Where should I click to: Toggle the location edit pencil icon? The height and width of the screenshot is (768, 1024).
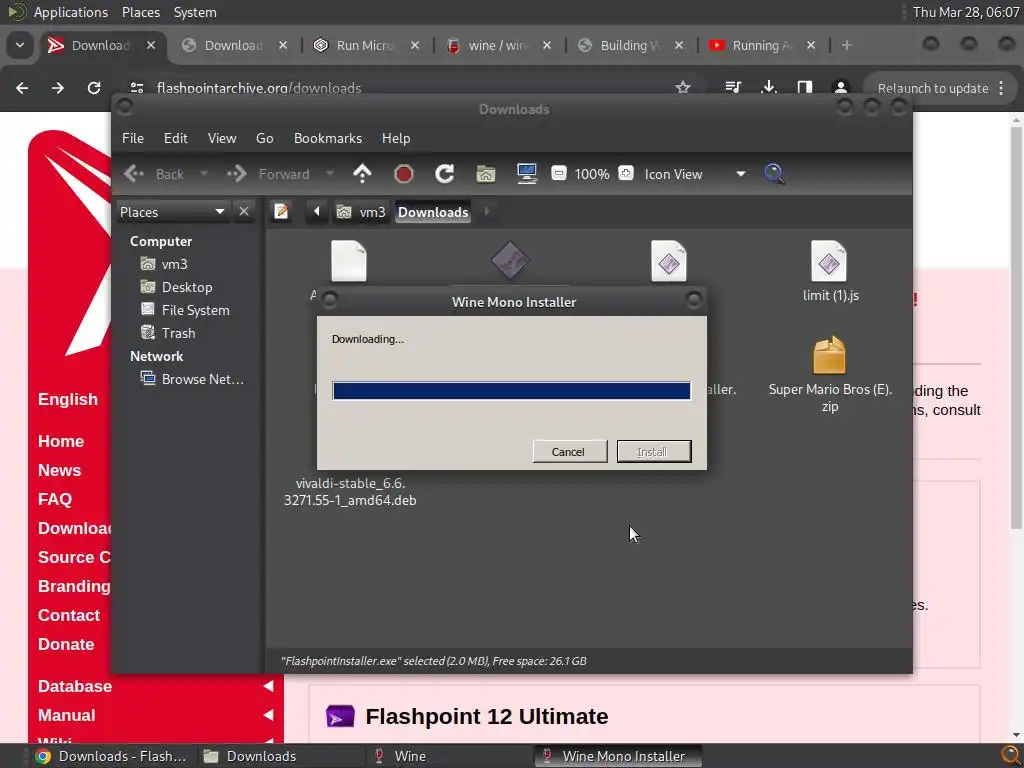point(281,212)
